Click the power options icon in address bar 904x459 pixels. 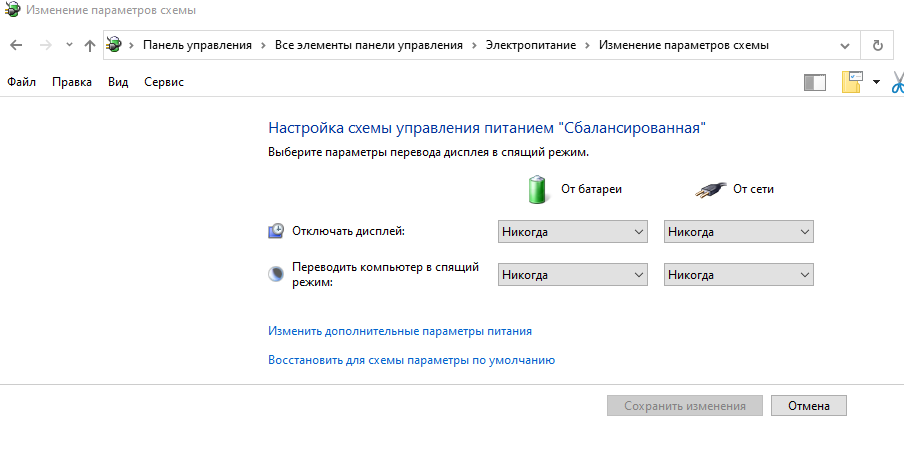coord(115,44)
